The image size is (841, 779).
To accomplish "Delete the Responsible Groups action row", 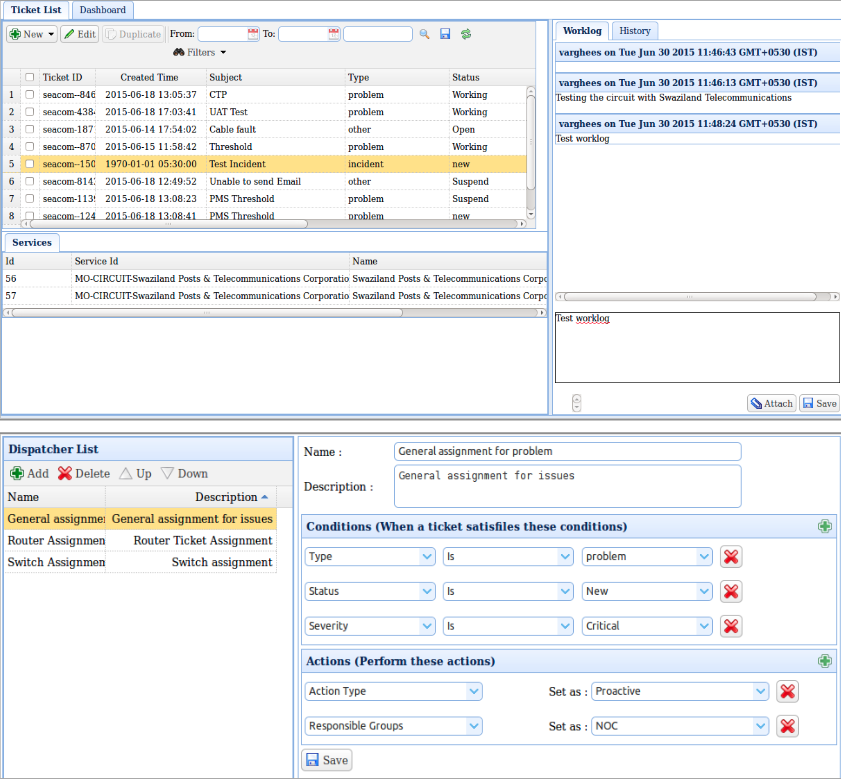I will (788, 726).
